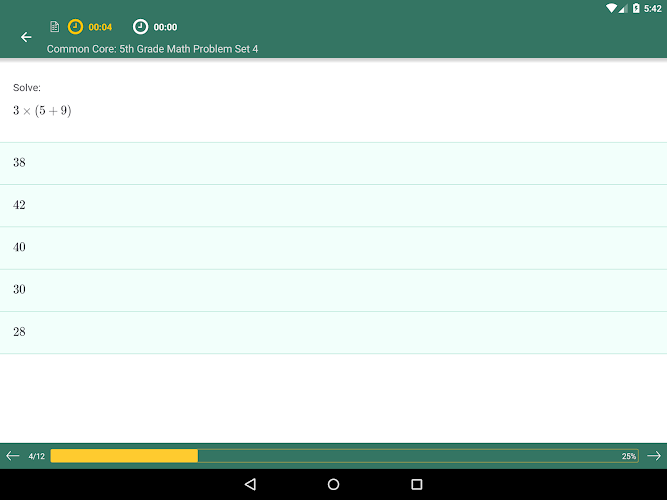Screen dimensions: 667x500
Task: Tap Android back navigation button
Action: 250,484
